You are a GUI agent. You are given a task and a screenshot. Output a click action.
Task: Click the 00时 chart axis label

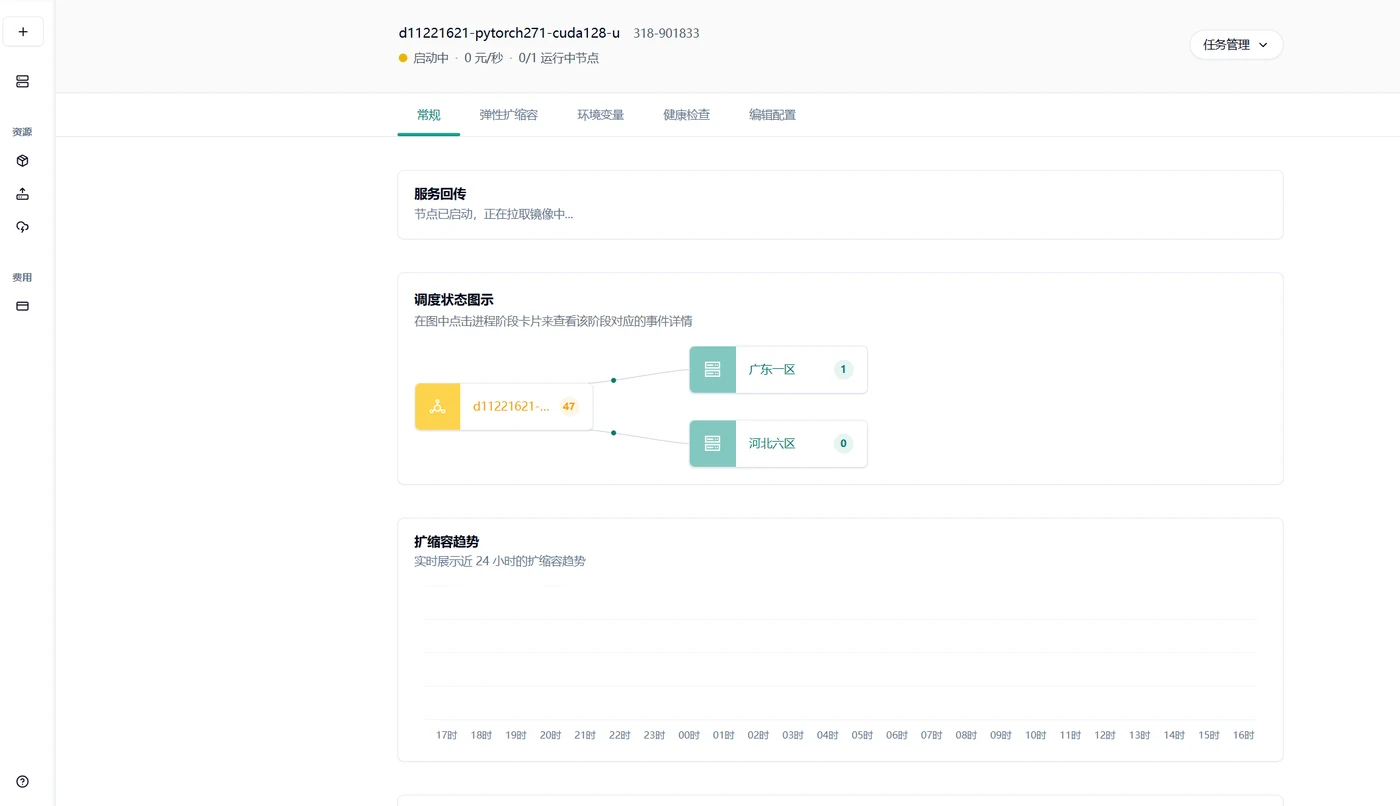pyautogui.click(x=689, y=735)
